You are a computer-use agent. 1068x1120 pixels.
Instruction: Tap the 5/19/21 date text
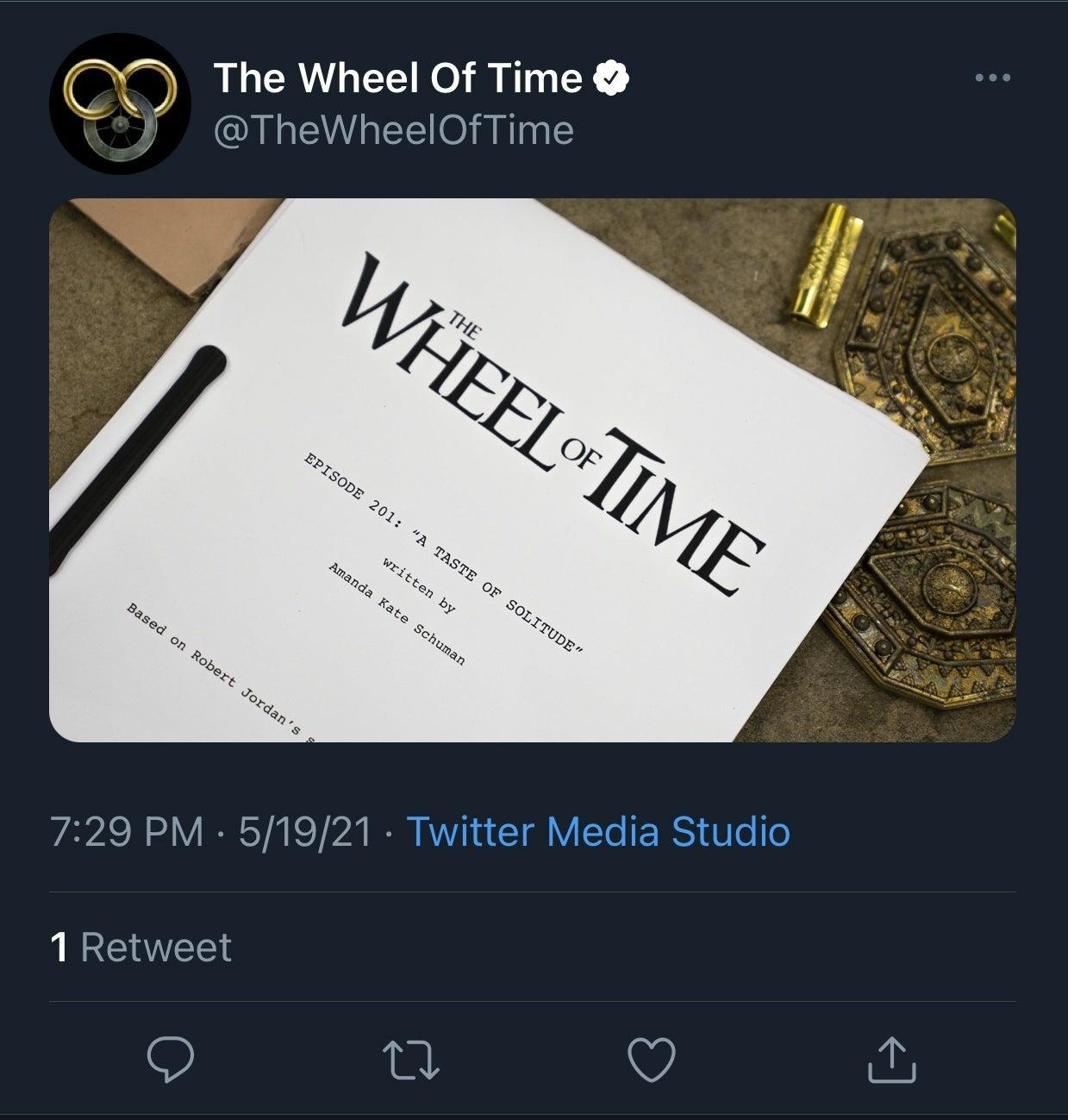point(306,832)
